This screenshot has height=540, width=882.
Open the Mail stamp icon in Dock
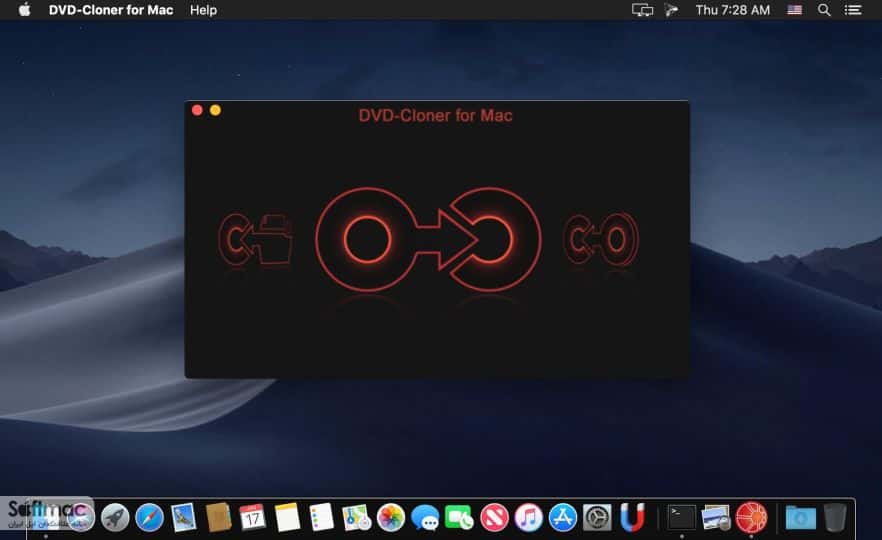(x=183, y=517)
